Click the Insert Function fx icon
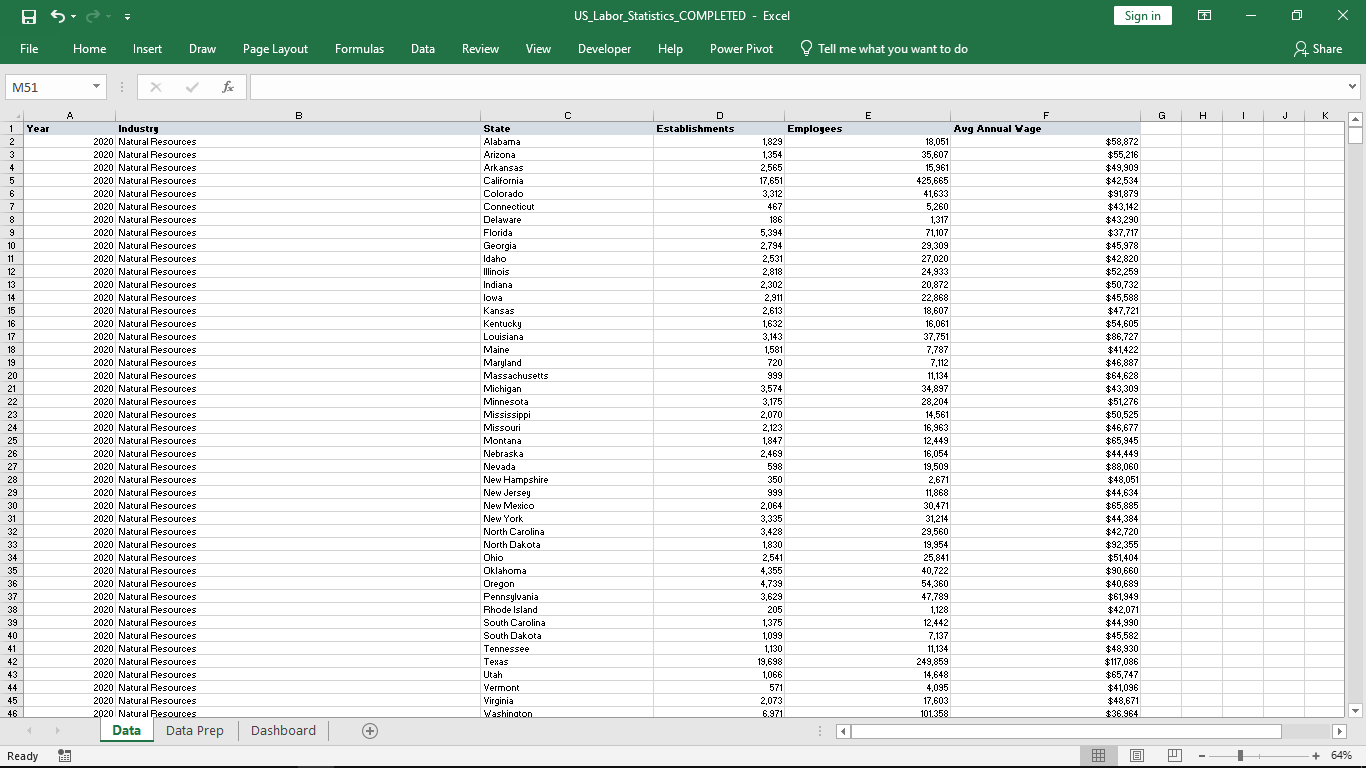This screenshot has height=768, width=1366. pyautogui.click(x=228, y=87)
